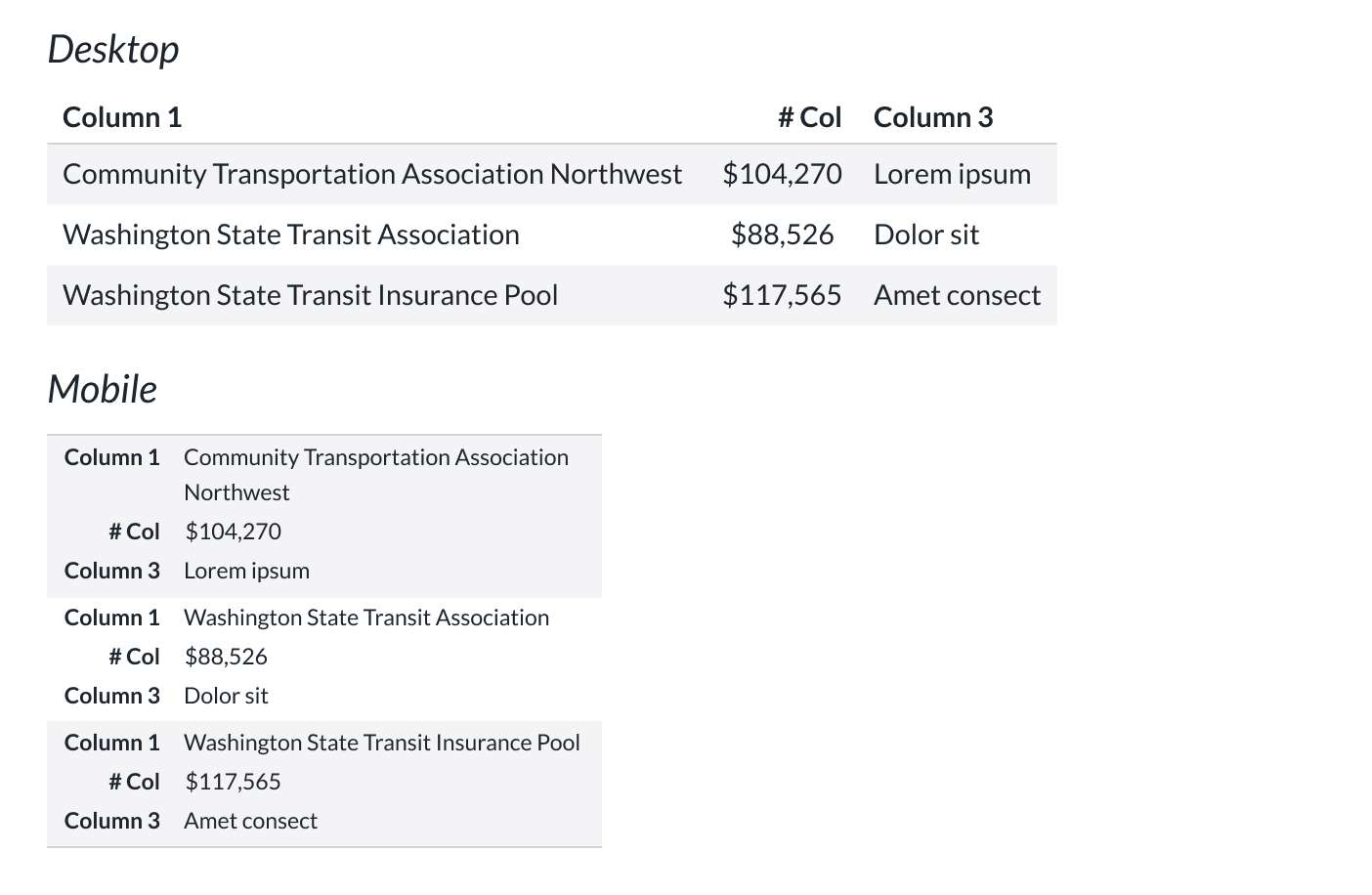This screenshot has width=1372, height=895.
Task: Select the $88,526 value in mobile layout
Action: 227,657
